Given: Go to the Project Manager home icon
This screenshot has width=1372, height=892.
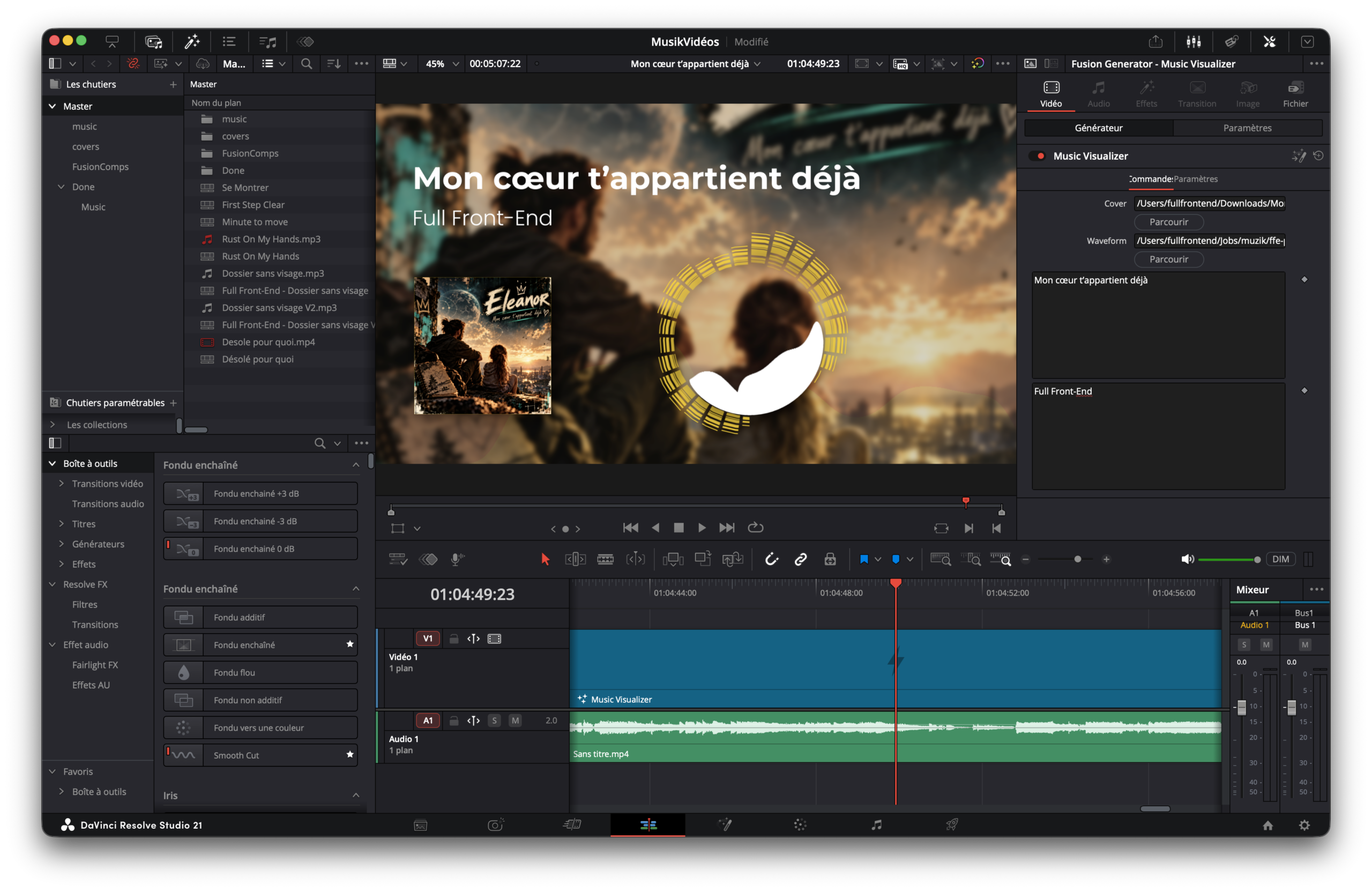Looking at the screenshot, I should pos(1267,825).
